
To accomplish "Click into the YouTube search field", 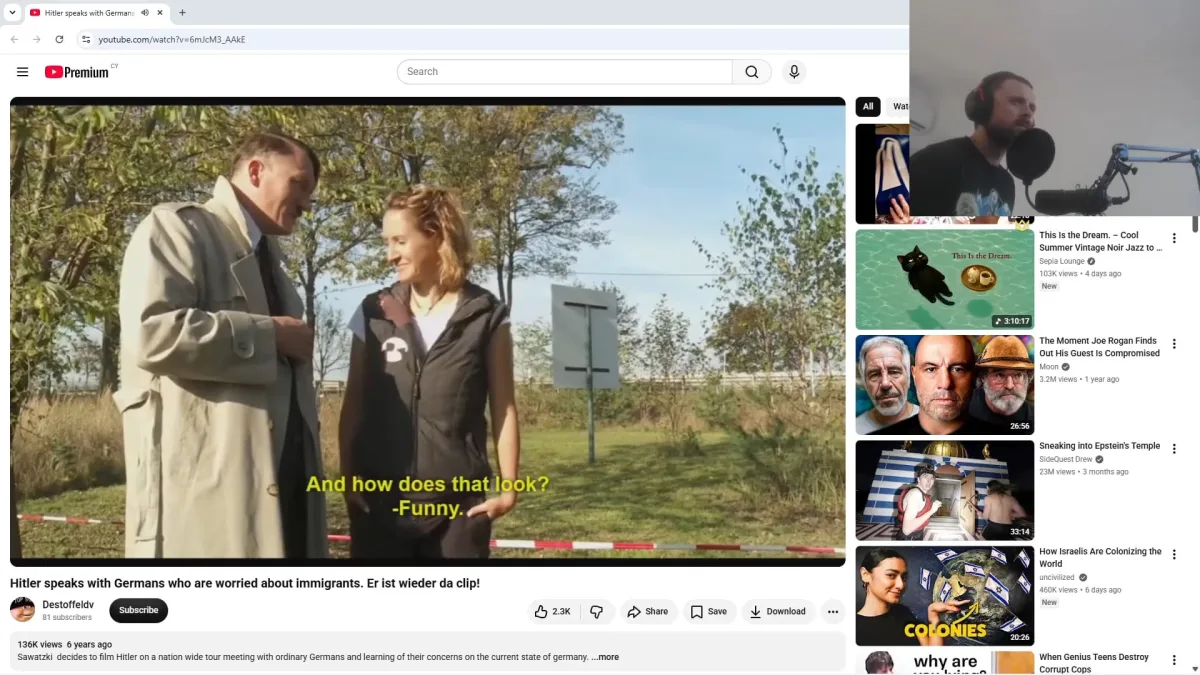I will point(565,72).
